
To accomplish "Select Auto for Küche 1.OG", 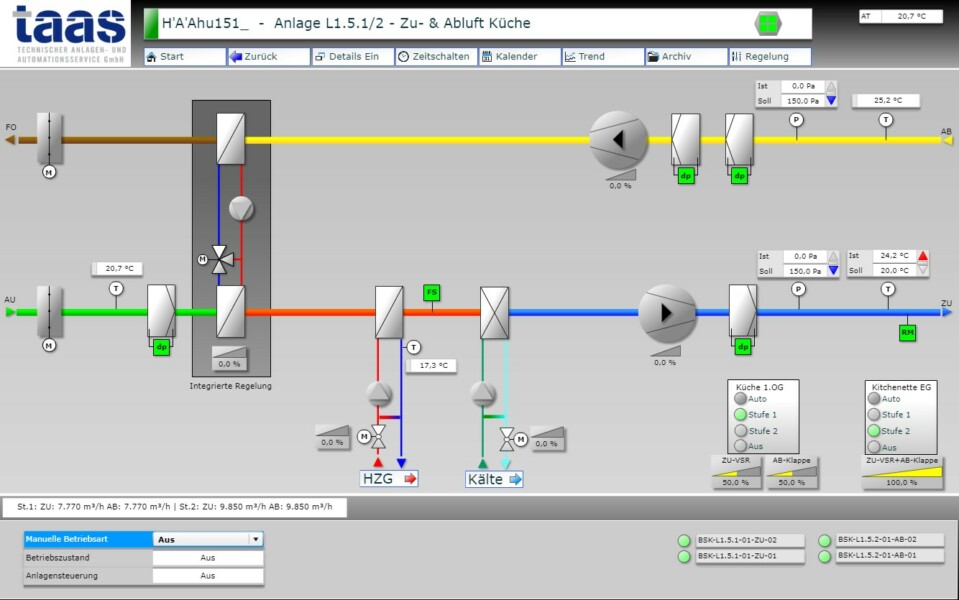I will coord(741,398).
